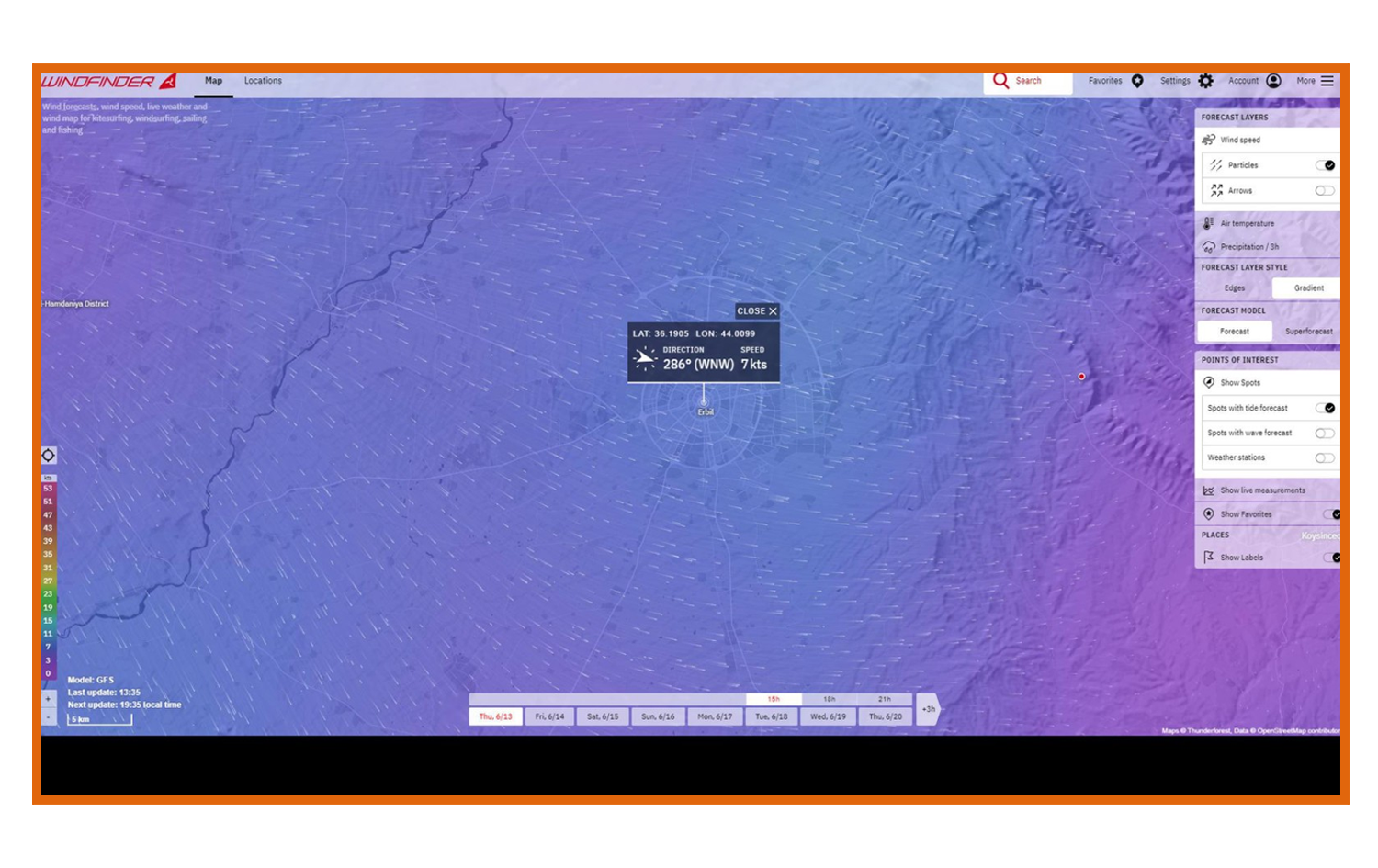Turn on Weather stations toggle
The height and width of the screenshot is (868, 1378).
coord(1324,457)
